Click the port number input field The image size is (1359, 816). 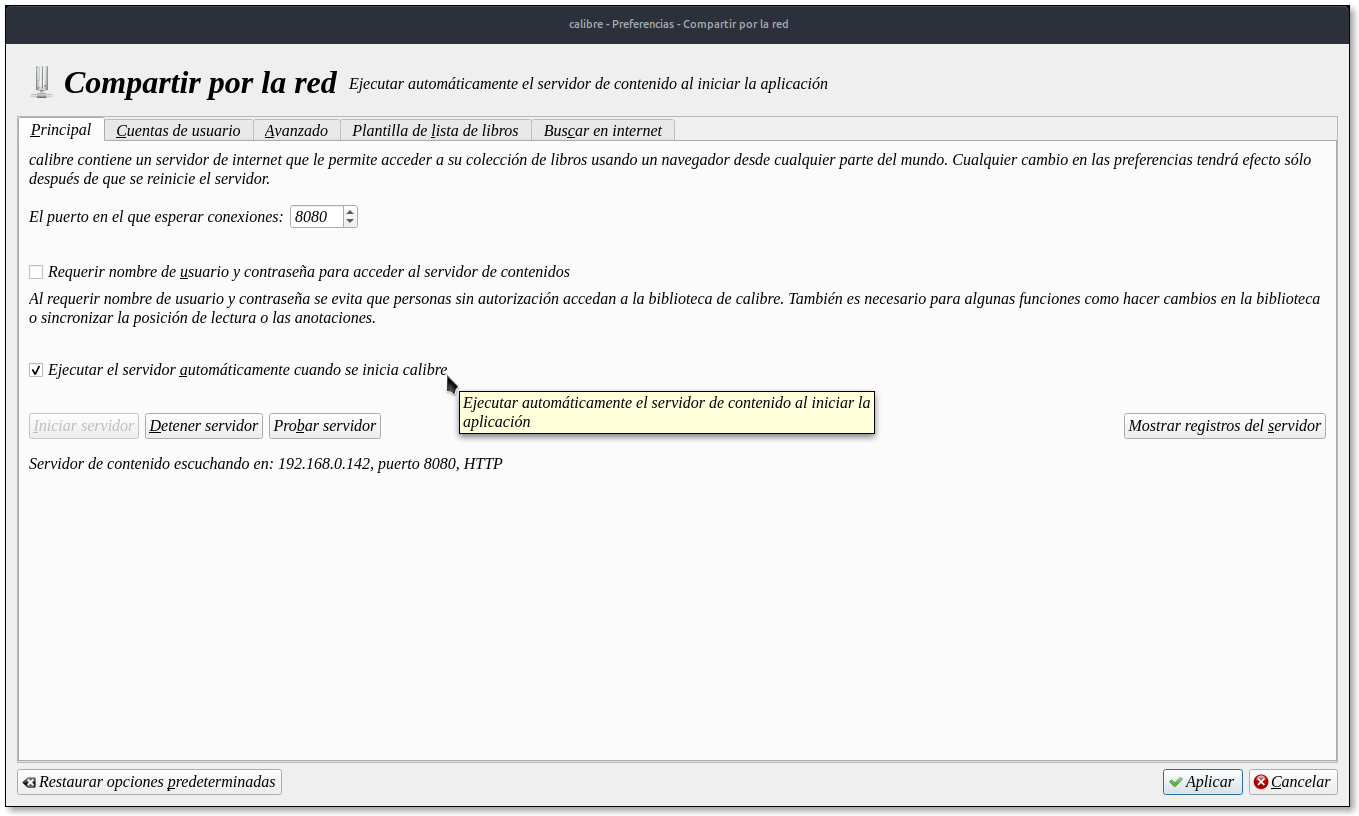[x=317, y=216]
